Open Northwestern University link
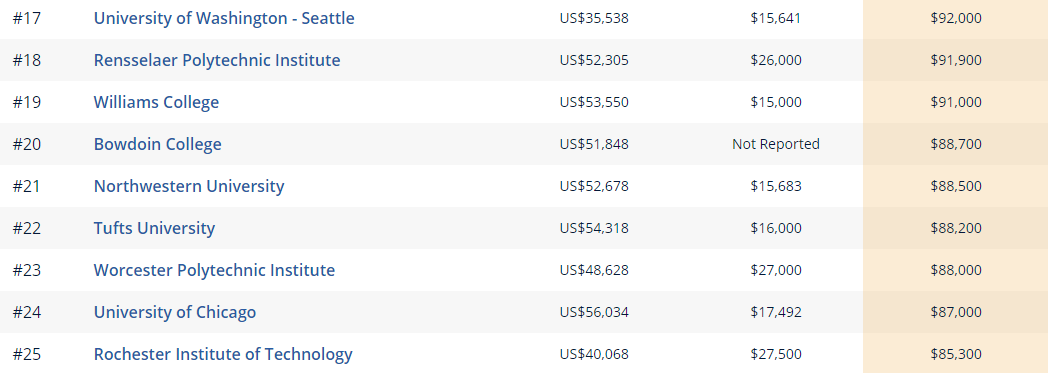This screenshot has width=1048, height=373. point(188,186)
